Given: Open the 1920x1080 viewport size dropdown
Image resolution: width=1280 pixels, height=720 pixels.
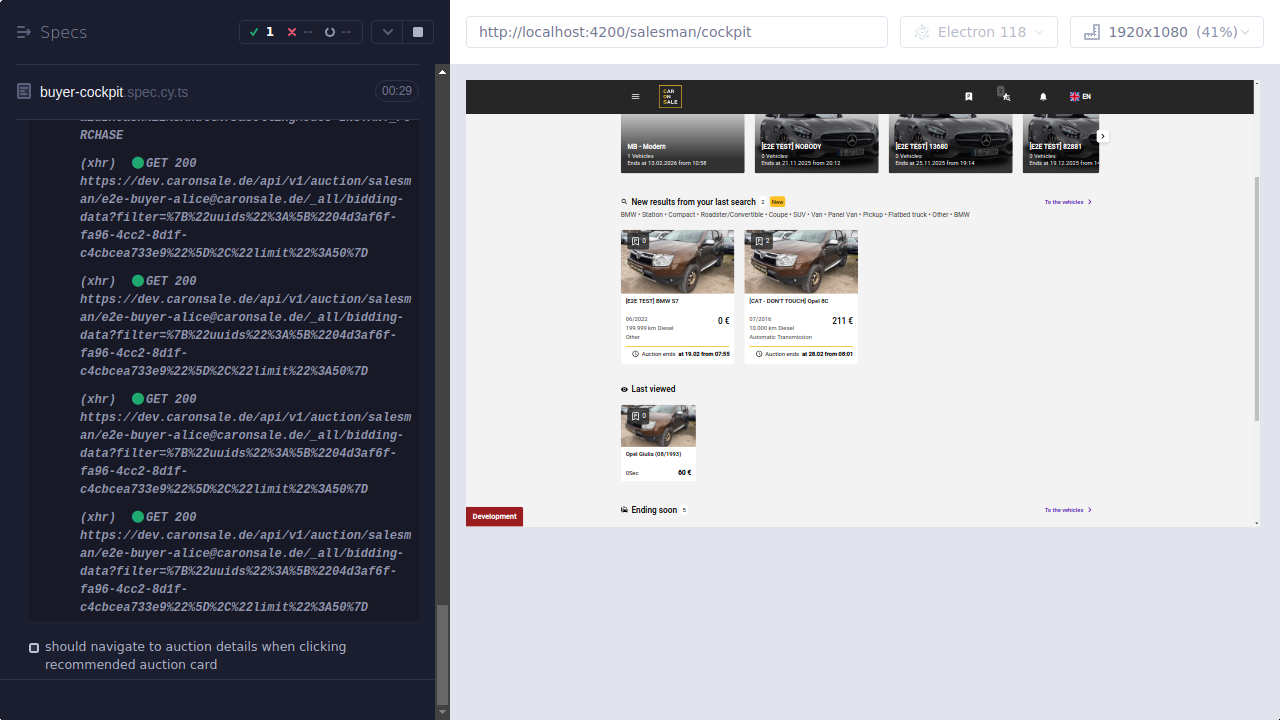Looking at the screenshot, I should [1166, 31].
